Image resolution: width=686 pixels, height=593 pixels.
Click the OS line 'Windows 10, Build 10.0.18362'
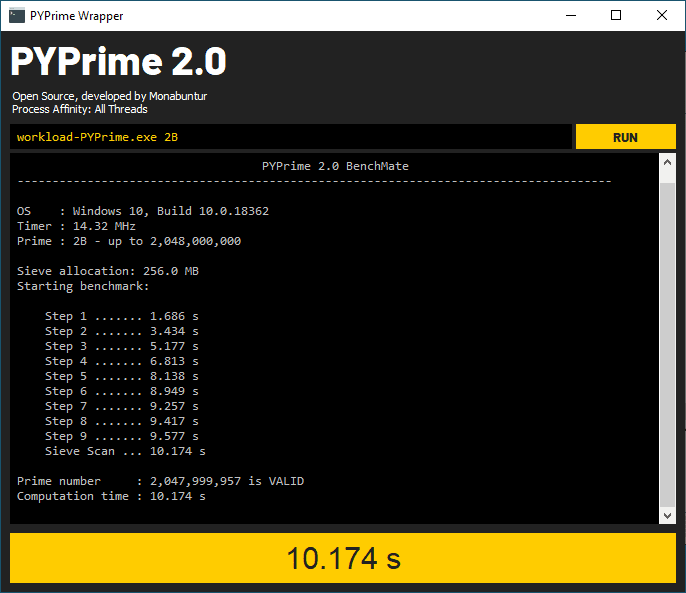click(x=143, y=211)
